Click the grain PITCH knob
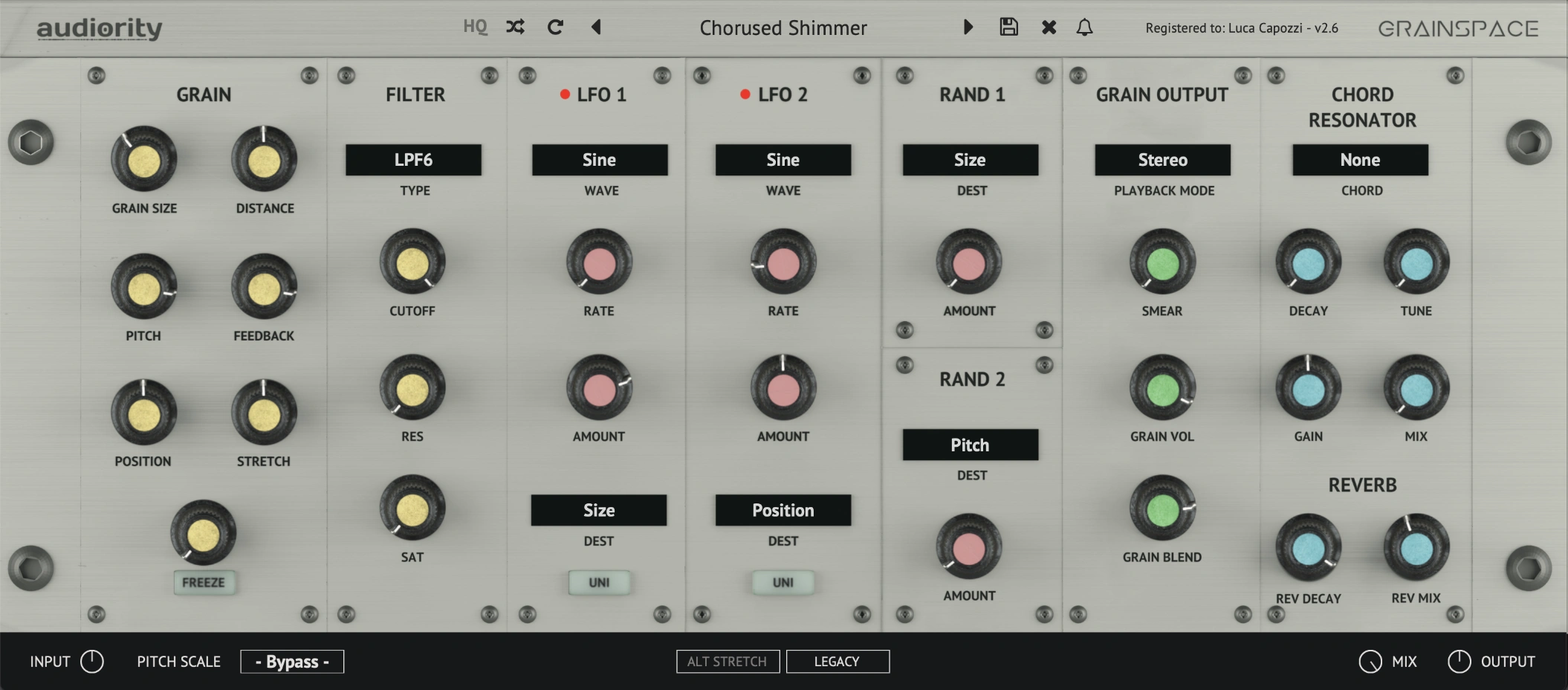This screenshot has width=1568, height=690. click(144, 287)
